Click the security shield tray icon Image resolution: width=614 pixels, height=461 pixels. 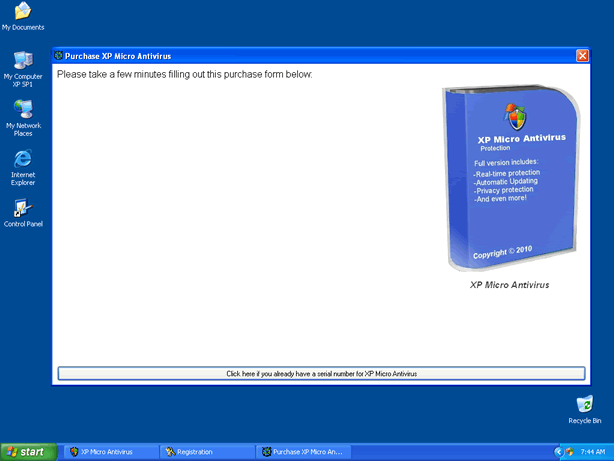click(x=569, y=452)
